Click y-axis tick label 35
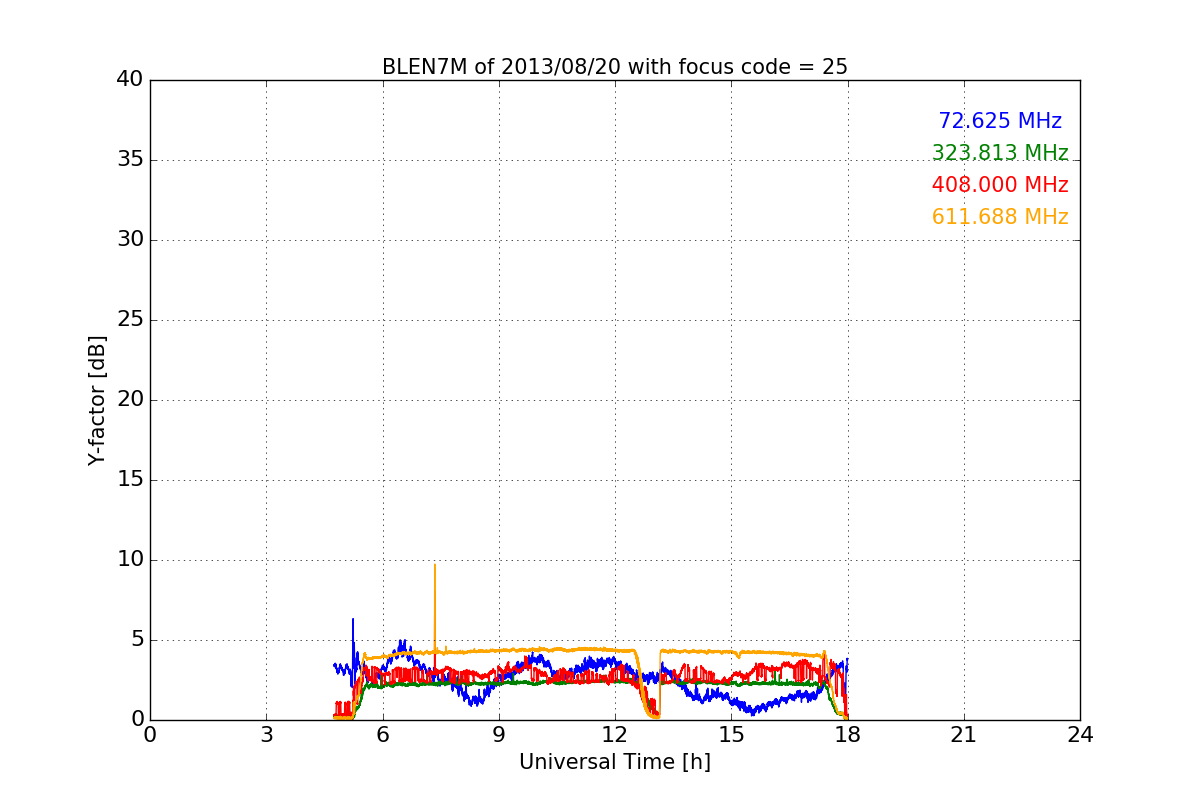The height and width of the screenshot is (800, 1200). click(x=130, y=160)
